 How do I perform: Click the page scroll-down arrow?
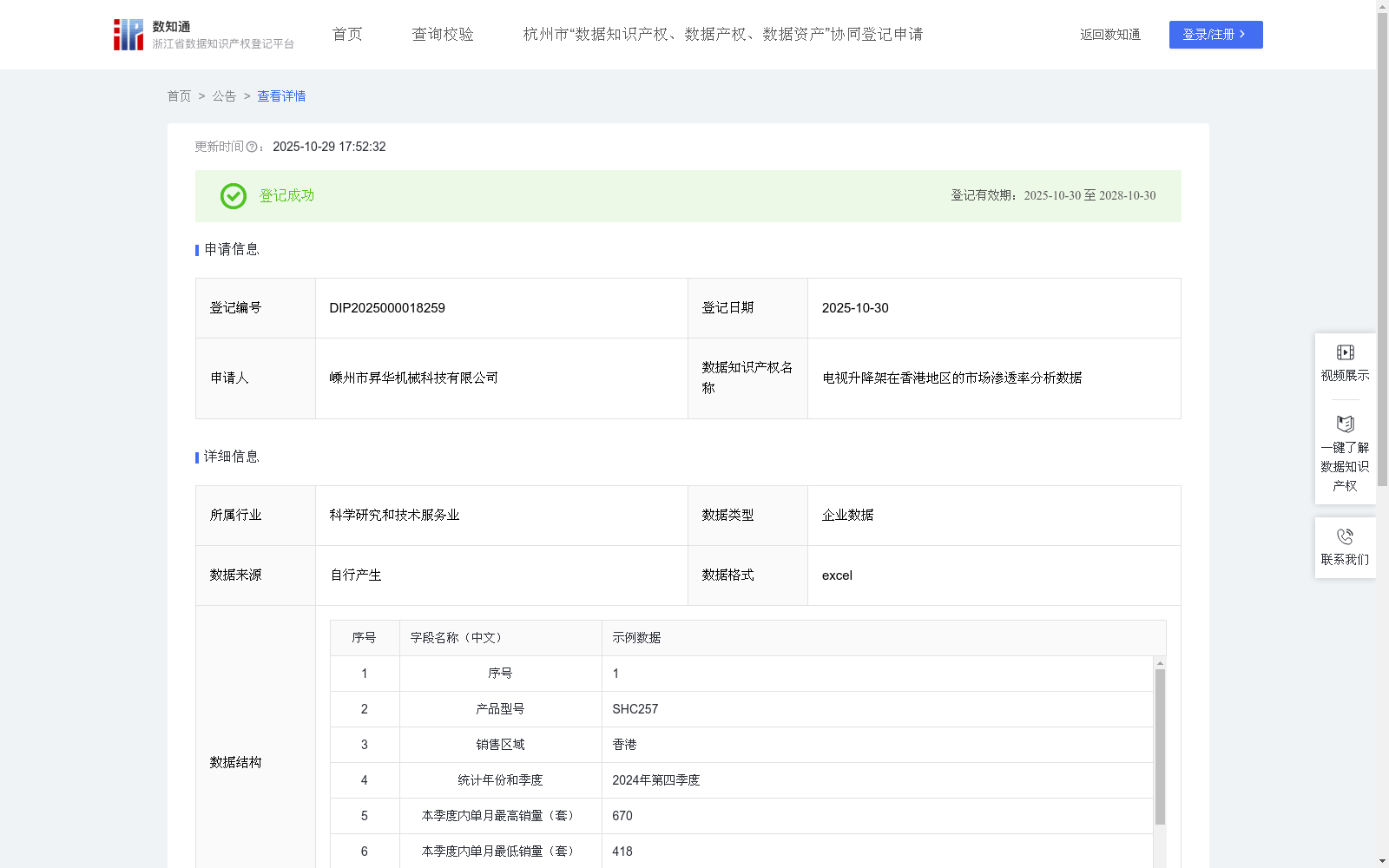point(1382,861)
